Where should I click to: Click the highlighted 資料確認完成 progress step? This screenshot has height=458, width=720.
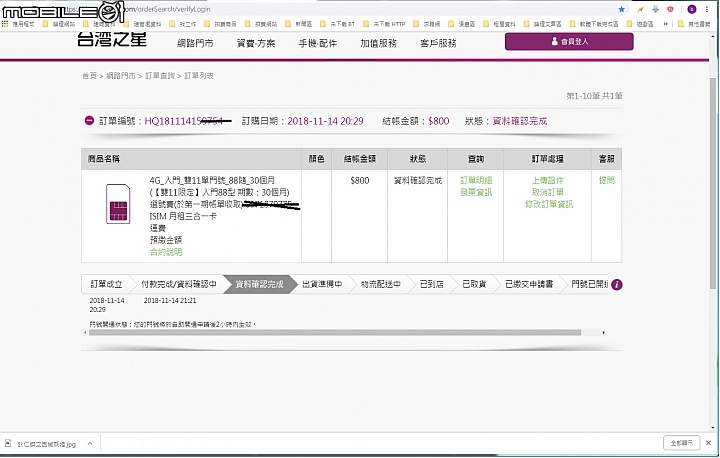[x=259, y=284]
